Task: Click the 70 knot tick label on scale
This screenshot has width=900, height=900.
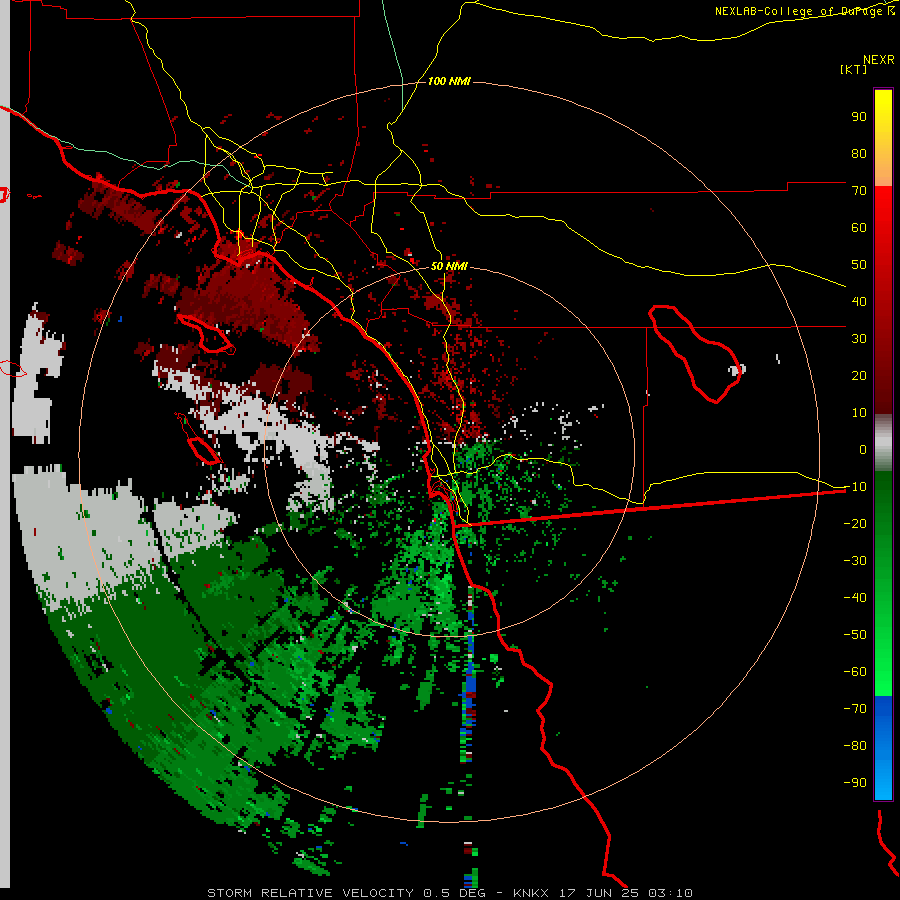Action: (x=859, y=191)
